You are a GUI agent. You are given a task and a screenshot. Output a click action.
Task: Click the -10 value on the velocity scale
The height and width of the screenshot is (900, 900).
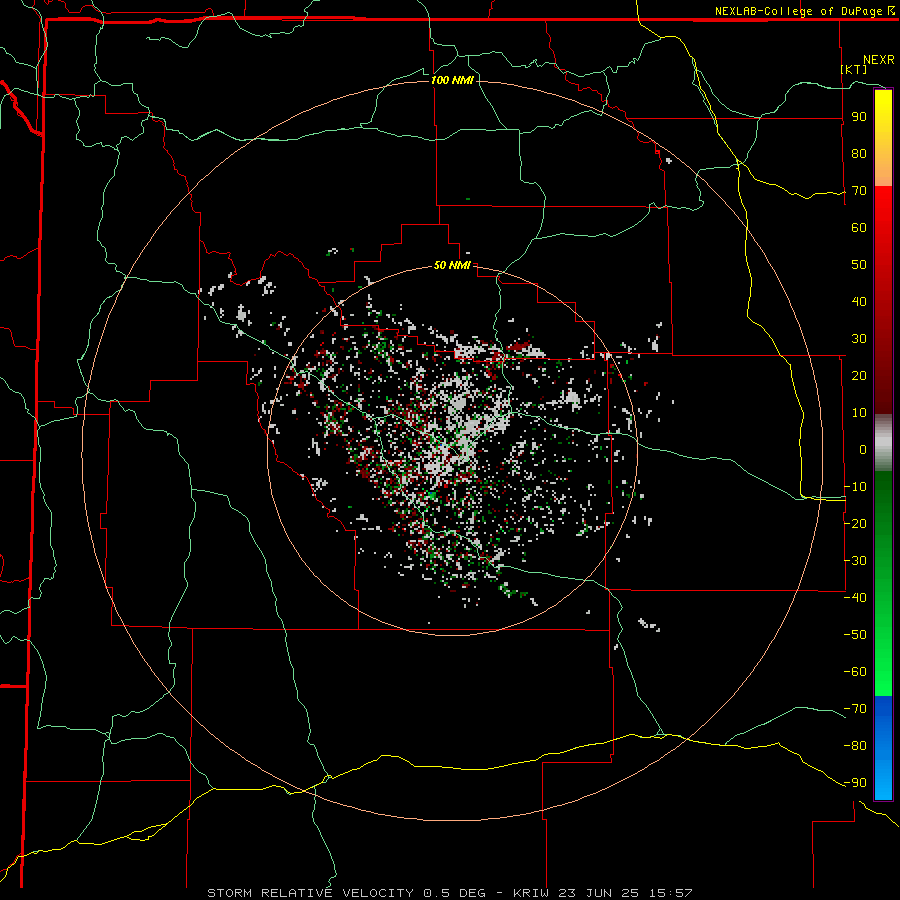pyautogui.click(x=855, y=487)
